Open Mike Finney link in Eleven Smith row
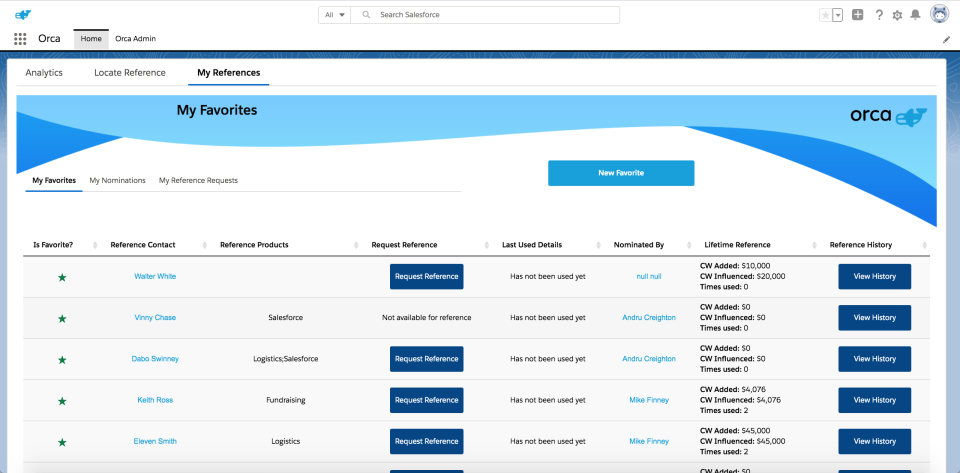The width and height of the screenshot is (960, 473). [x=649, y=441]
